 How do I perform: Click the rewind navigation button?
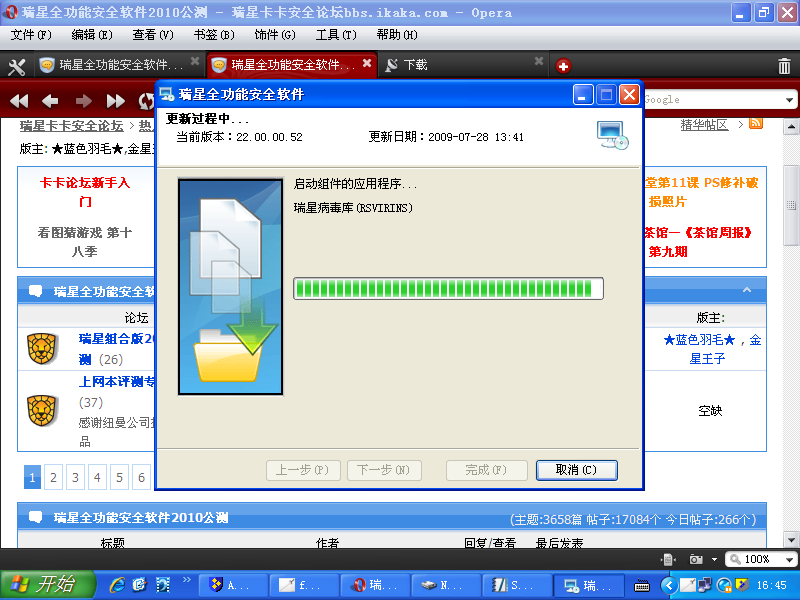tap(19, 101)
